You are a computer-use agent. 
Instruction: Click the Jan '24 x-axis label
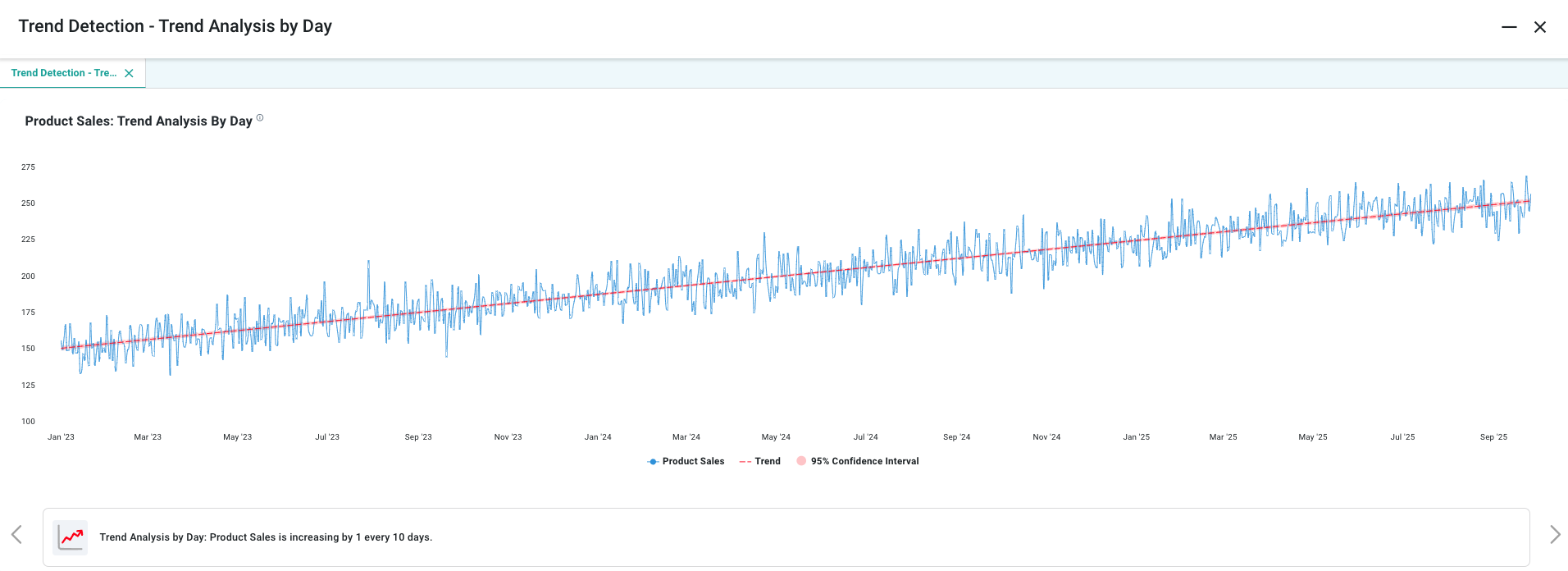point(598,437)
